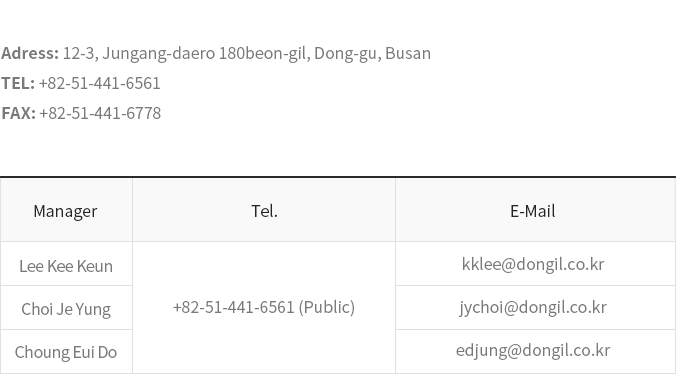Click the FAX number +82-51-441-6778
The height and width of the screenshot is (375, 676).
coord(100,113)
